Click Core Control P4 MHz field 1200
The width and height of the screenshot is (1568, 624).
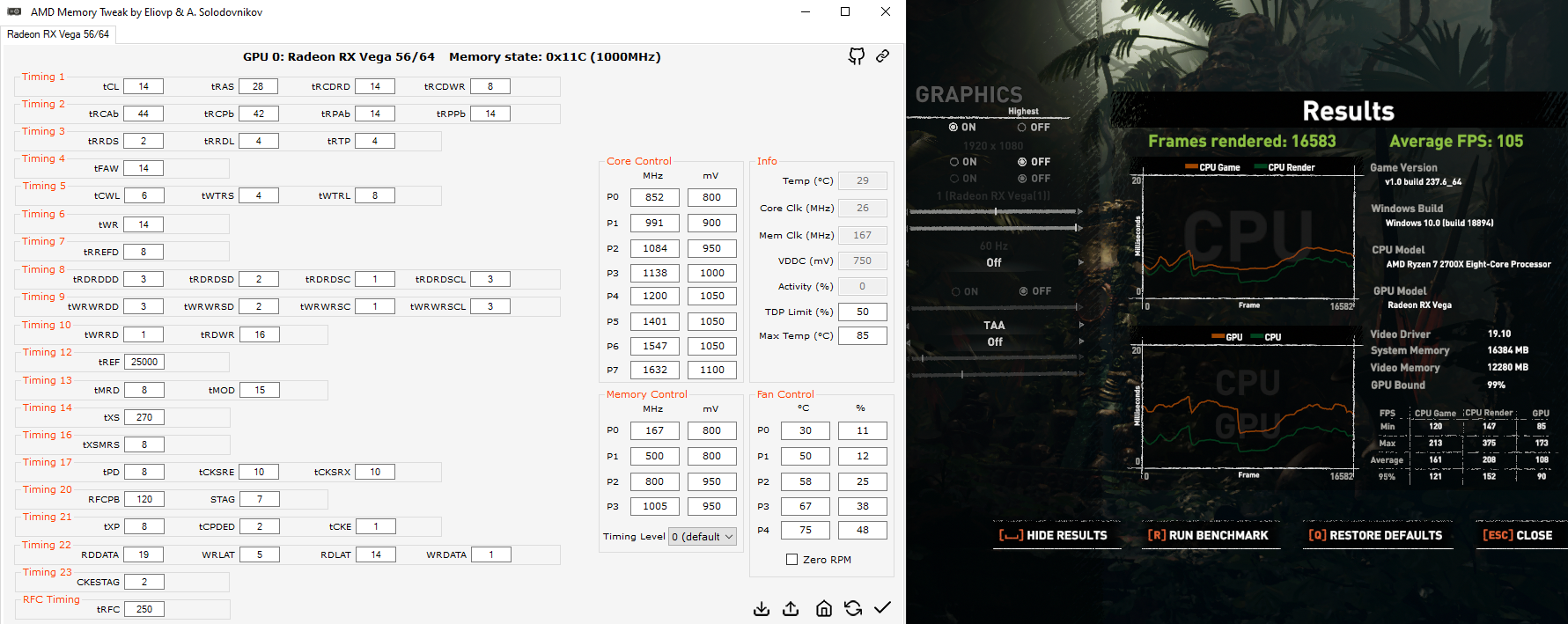[654, 296]
